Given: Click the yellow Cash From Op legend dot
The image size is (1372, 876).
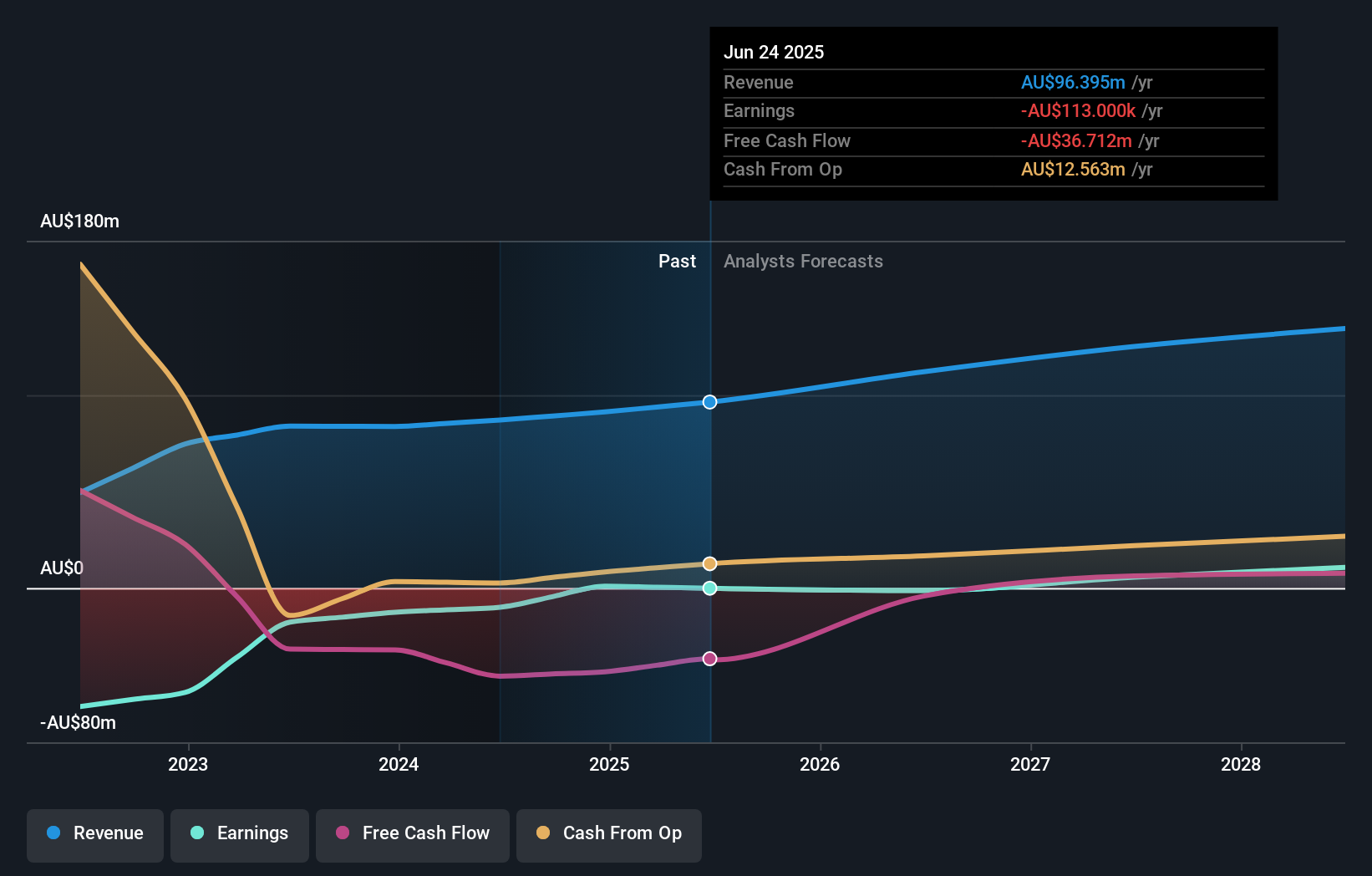Looking at the screenshot, I should coord(542,833).
